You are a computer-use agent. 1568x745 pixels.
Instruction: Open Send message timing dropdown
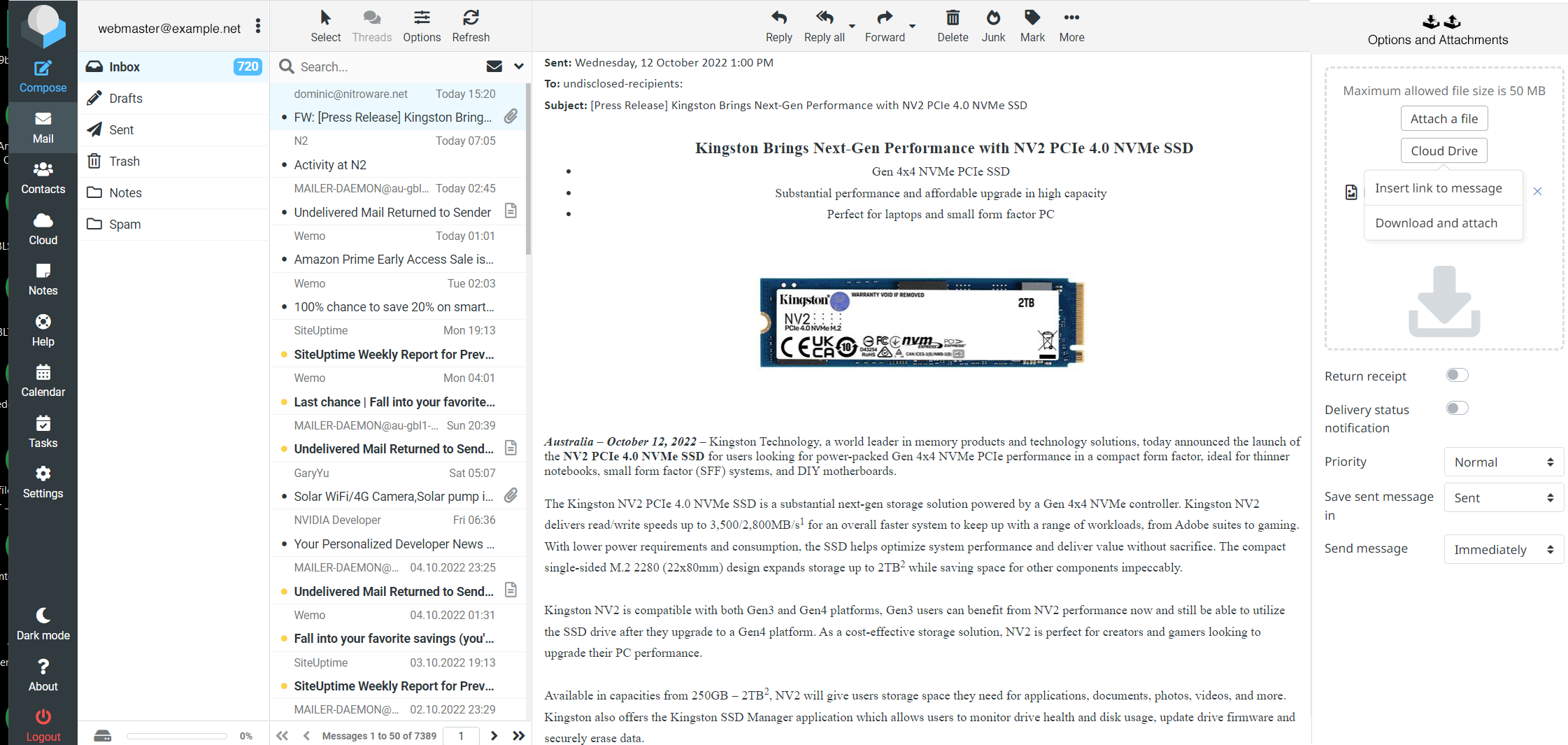(x=1504, y=549)
